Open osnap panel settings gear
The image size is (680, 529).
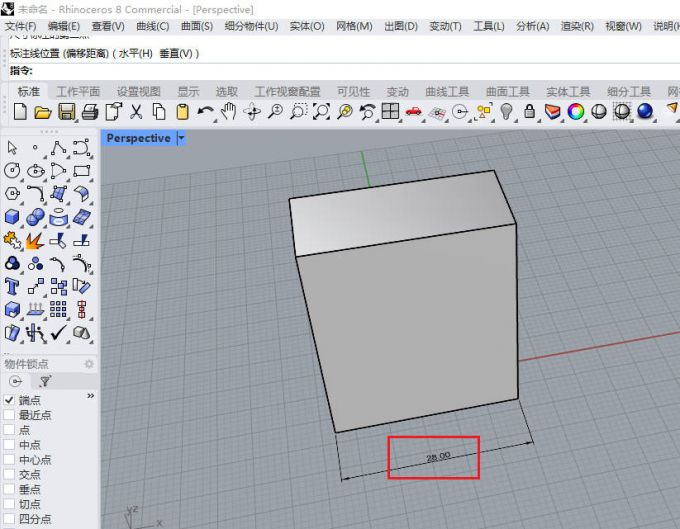click(x=89, y=364)
